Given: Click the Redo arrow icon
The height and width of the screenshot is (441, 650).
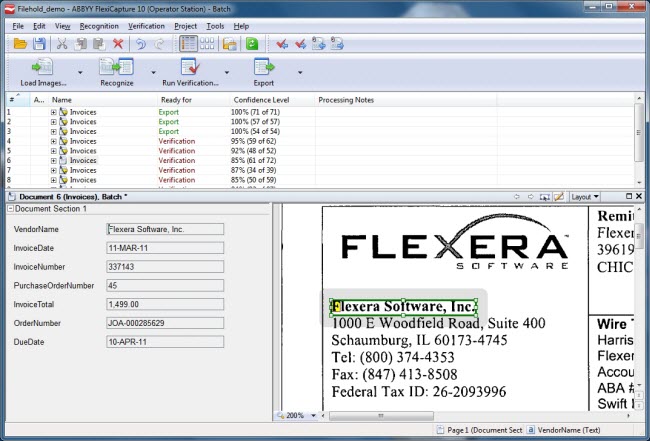Looking at the screenshot, I should click(159, 44).
